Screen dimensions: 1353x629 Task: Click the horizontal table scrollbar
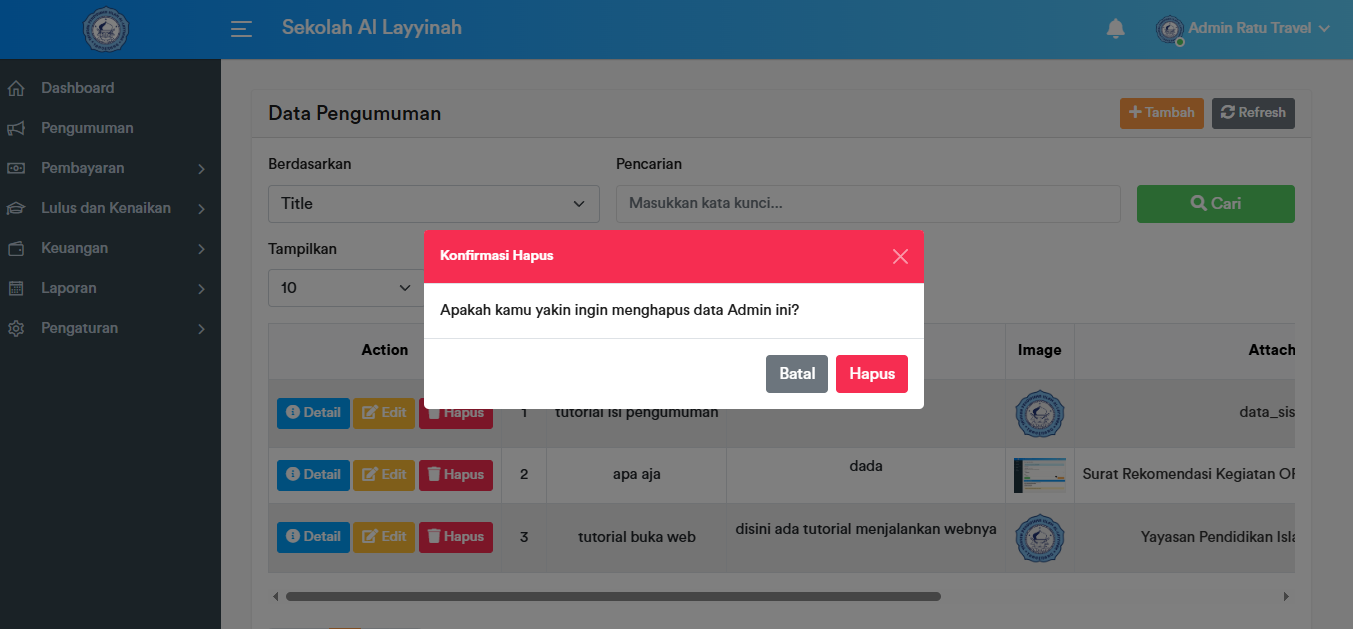coord(612,596)
